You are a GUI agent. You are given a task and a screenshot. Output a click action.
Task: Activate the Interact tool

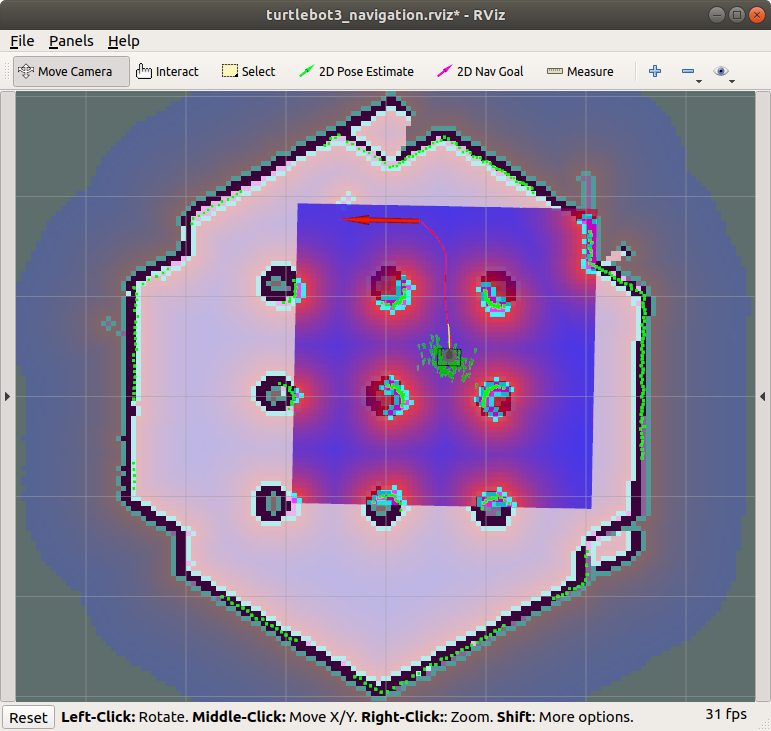(x=167, y=71)
